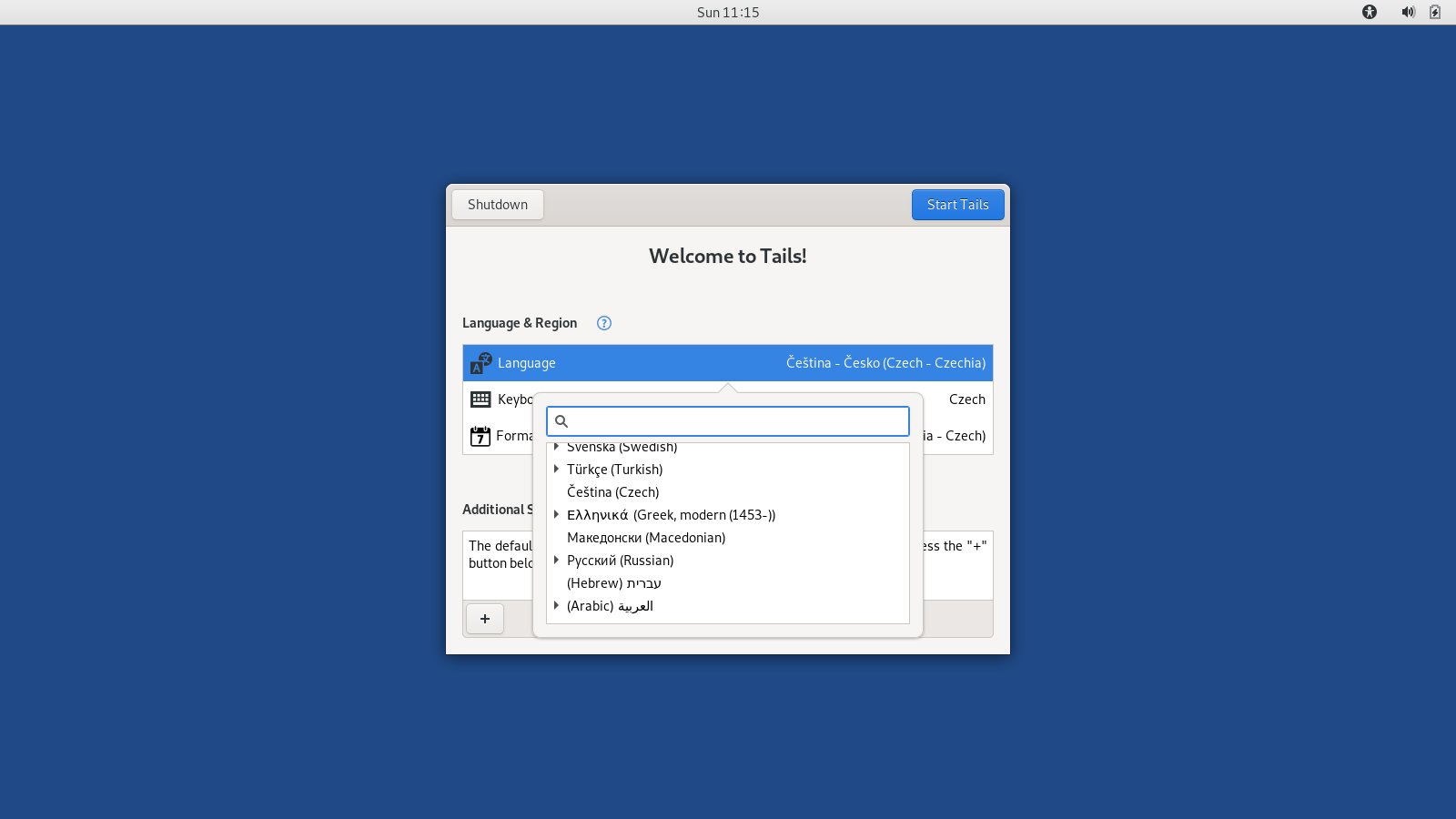
Task: Click the Formats calendar icon
Action: tap(480, 436)
